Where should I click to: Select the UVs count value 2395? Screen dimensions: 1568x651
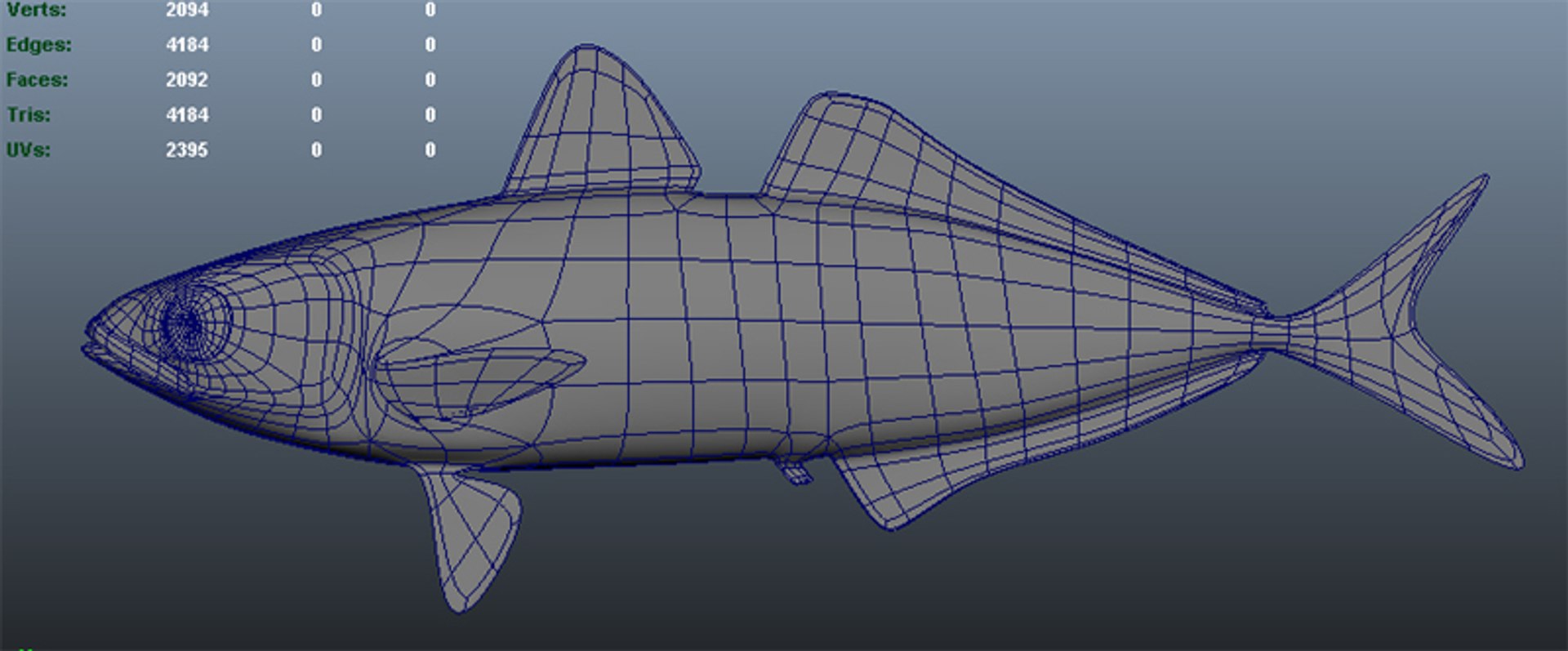[187, 150]
